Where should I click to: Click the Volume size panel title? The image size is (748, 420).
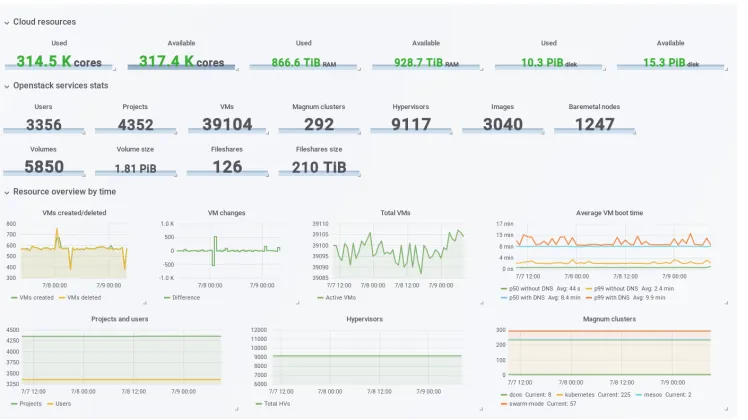click(135, 149)
